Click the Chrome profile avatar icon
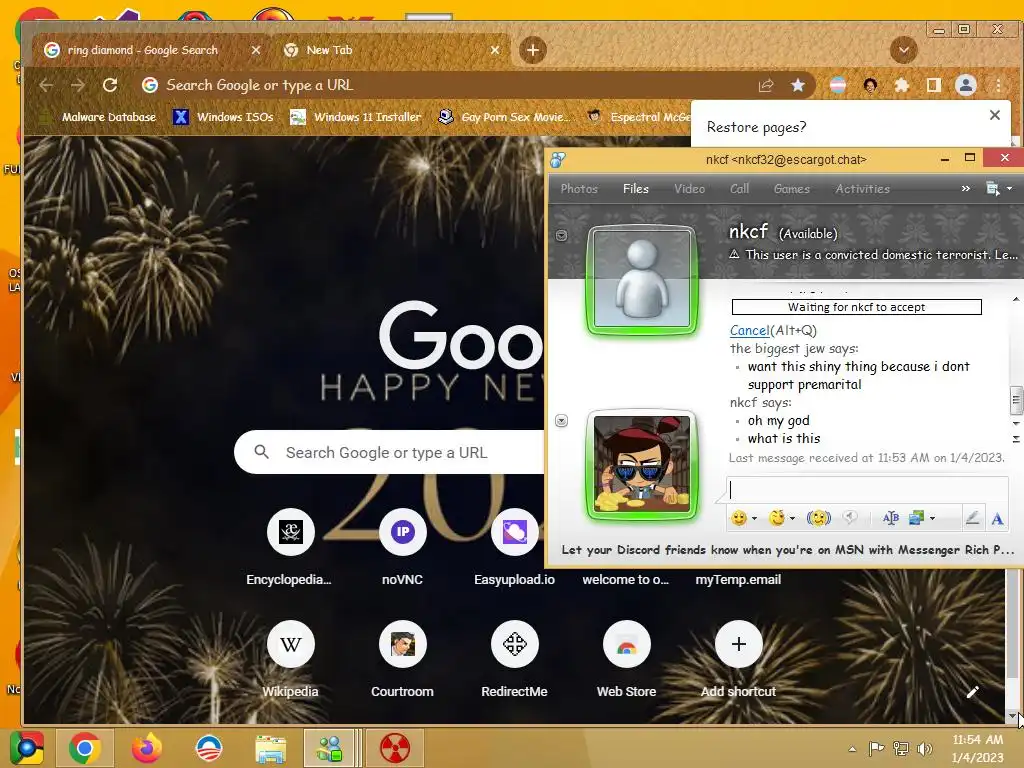Image resolution: width=1024 pixels, height=768 pixels. click(966, 85)
